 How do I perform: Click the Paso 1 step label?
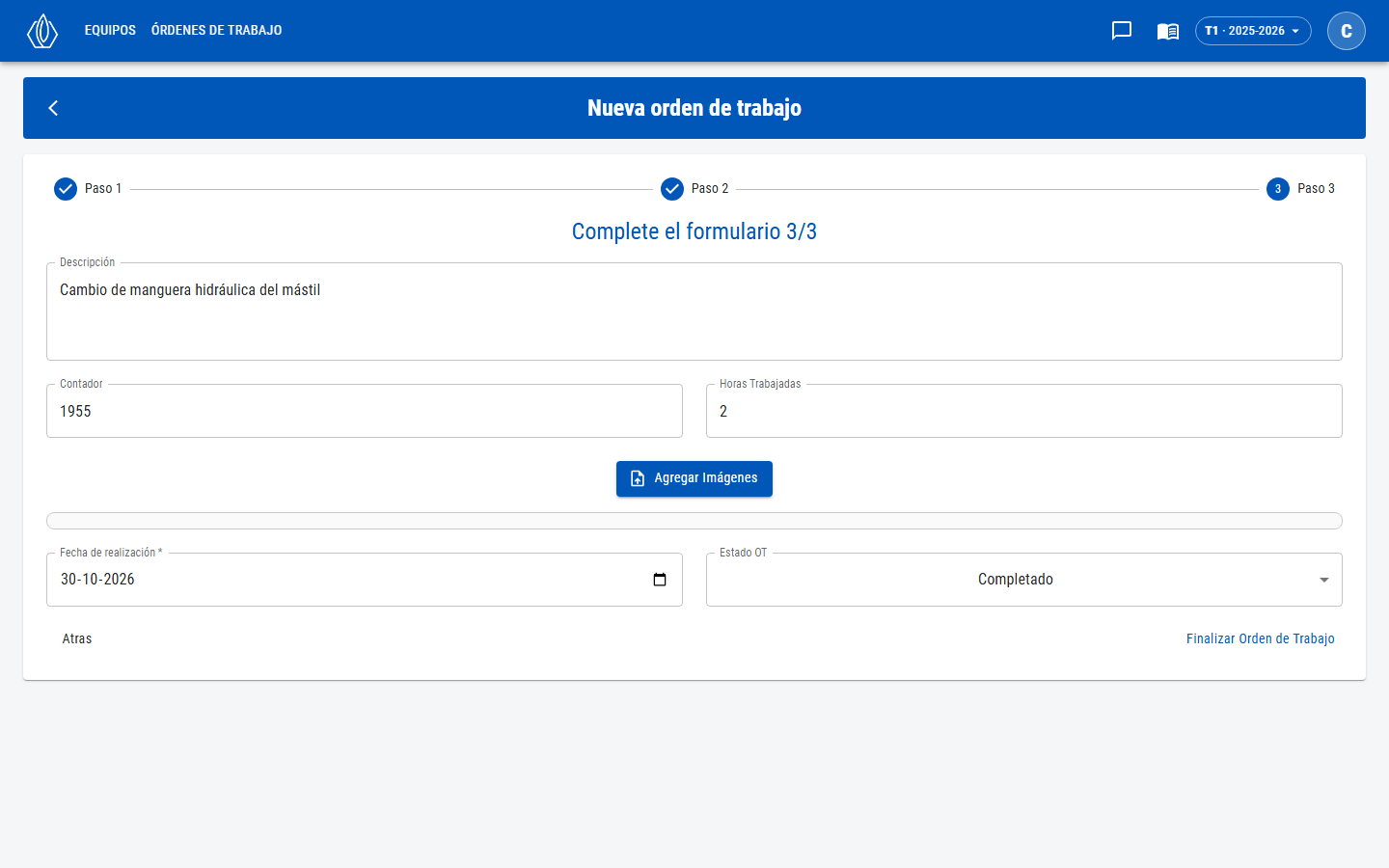click(103, 189)
